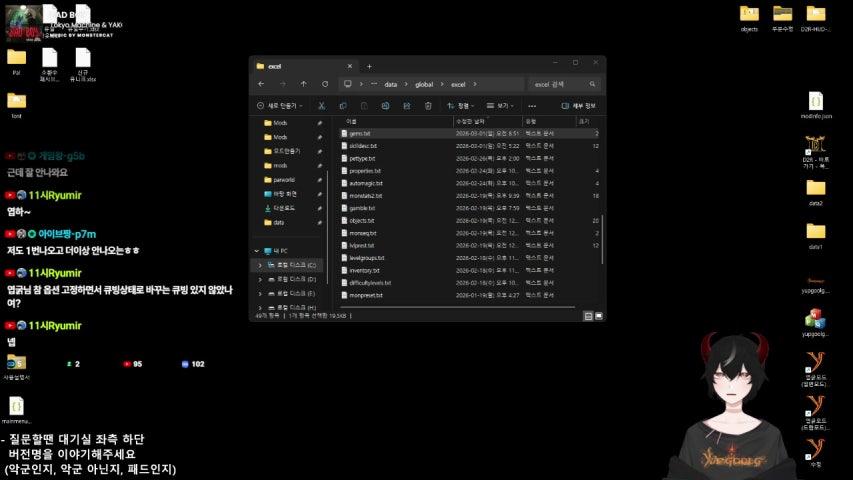This screenshot has height=480, width=853.
Task: Switch to details view icon in status bar
Action: (x=588, y=316)
